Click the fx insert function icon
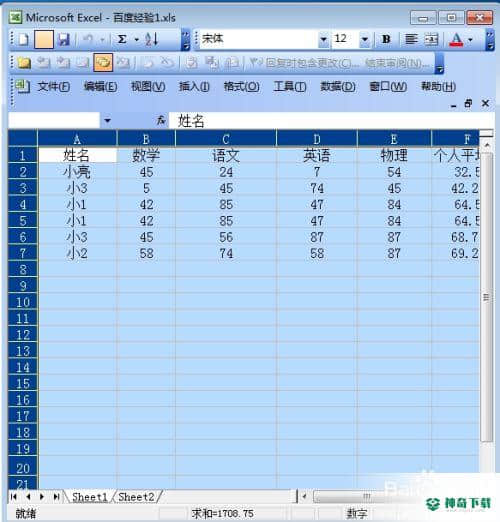This screenshot has width=500, height=522. (161, 120)
